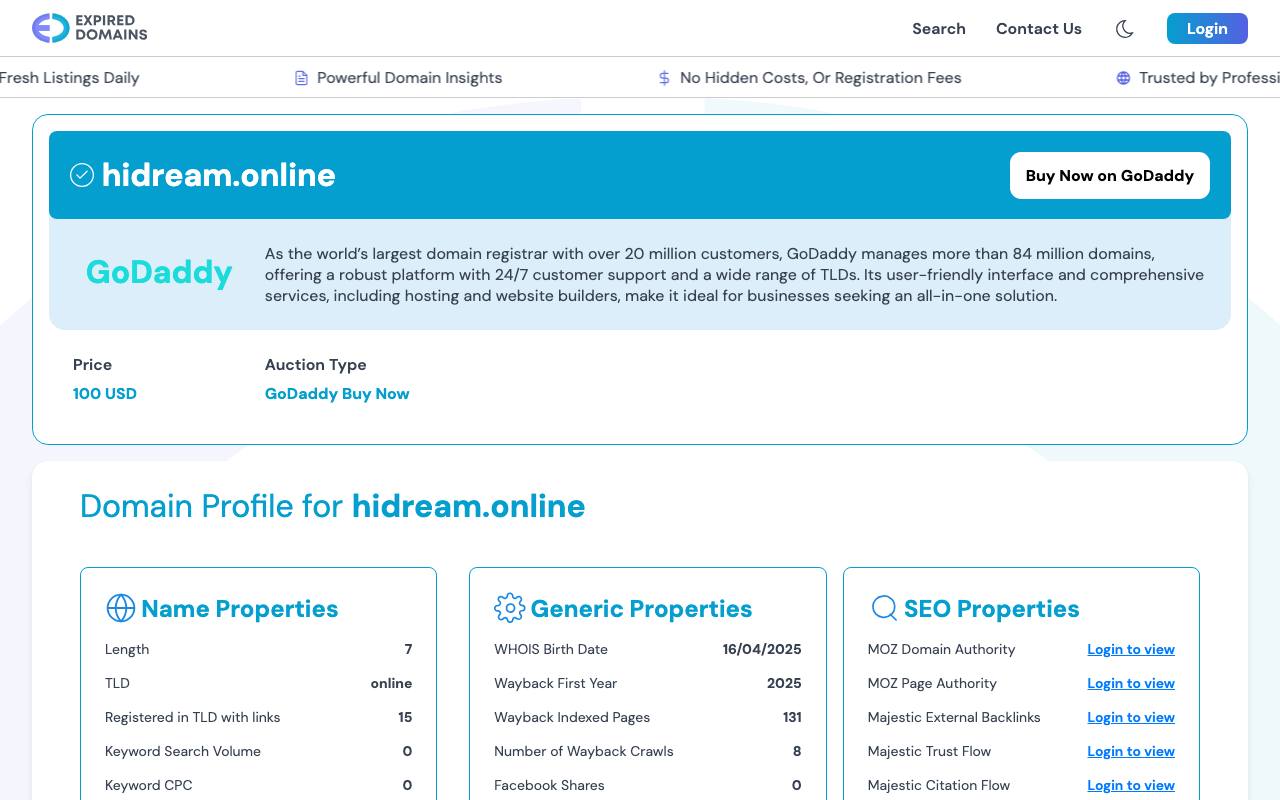Open the Contact Us page
Screen dimensions: 1280x800
tap(1039, 29)
